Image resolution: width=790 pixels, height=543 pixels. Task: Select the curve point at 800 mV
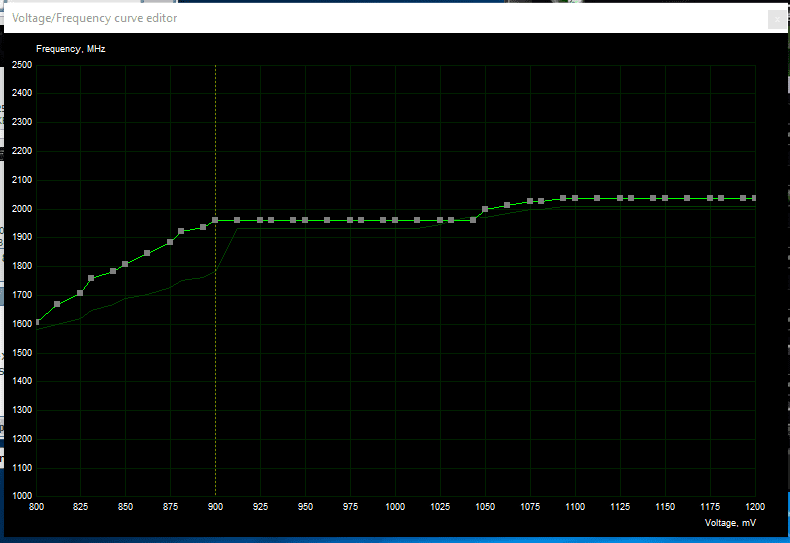pyautogui.click(x=37, y=322)
